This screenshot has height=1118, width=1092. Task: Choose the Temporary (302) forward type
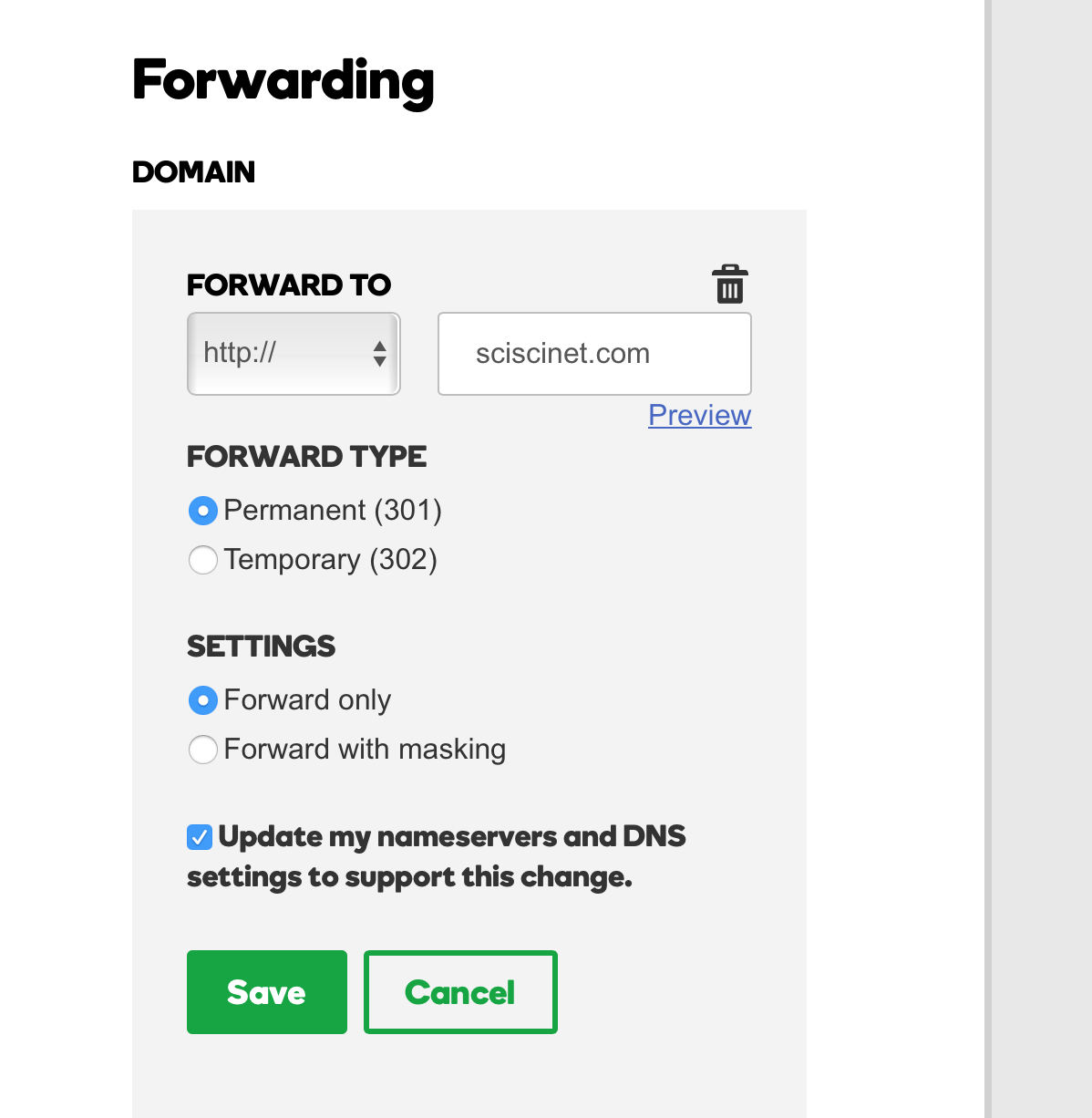click(202, 560)
